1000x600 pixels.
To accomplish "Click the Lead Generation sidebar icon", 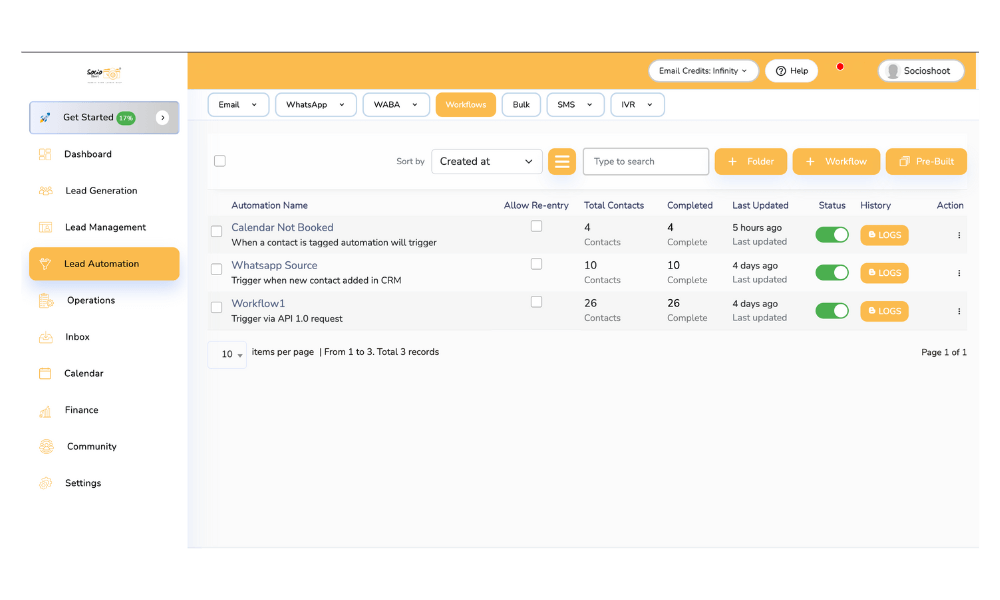I will (45, 191).
